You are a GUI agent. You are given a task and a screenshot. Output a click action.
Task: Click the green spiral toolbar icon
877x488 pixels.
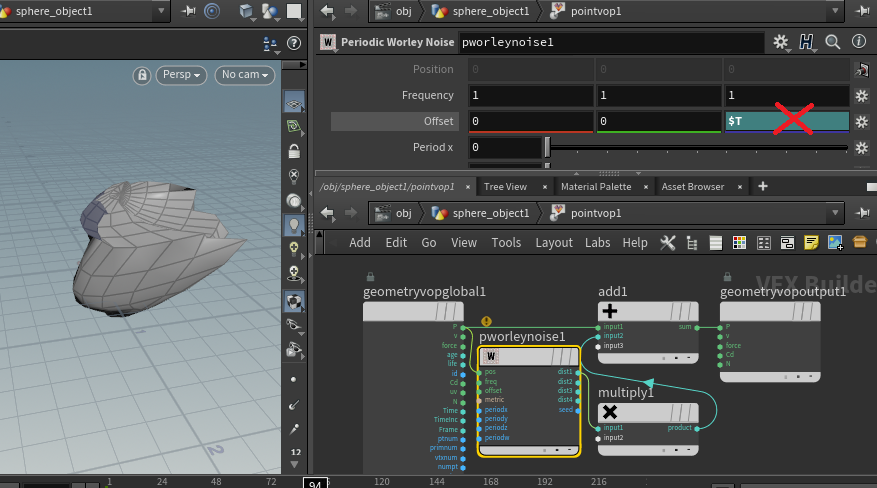(x=294, y=127)
